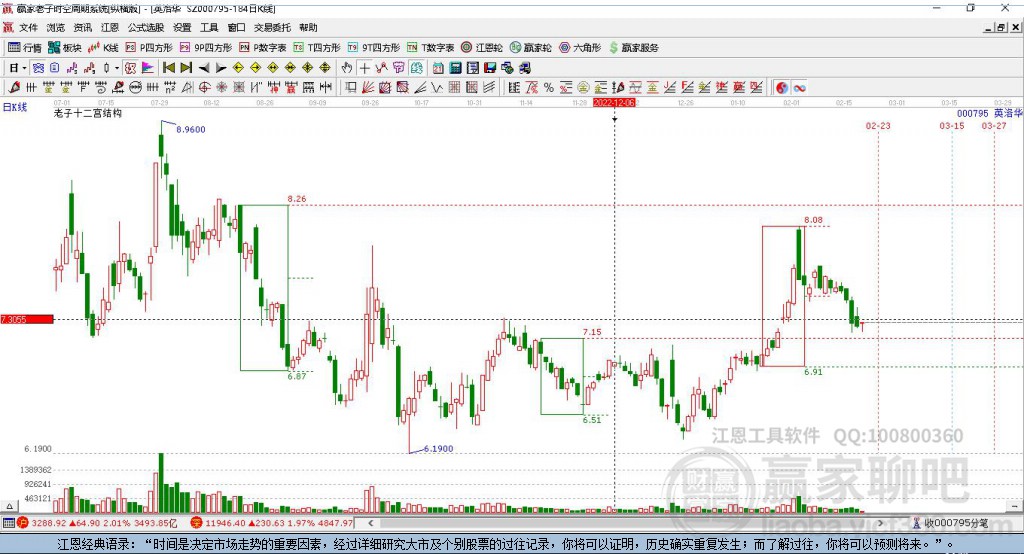Open the 公式选股 menu
This screenshot has width=1024, height=554.
point(145,28)
